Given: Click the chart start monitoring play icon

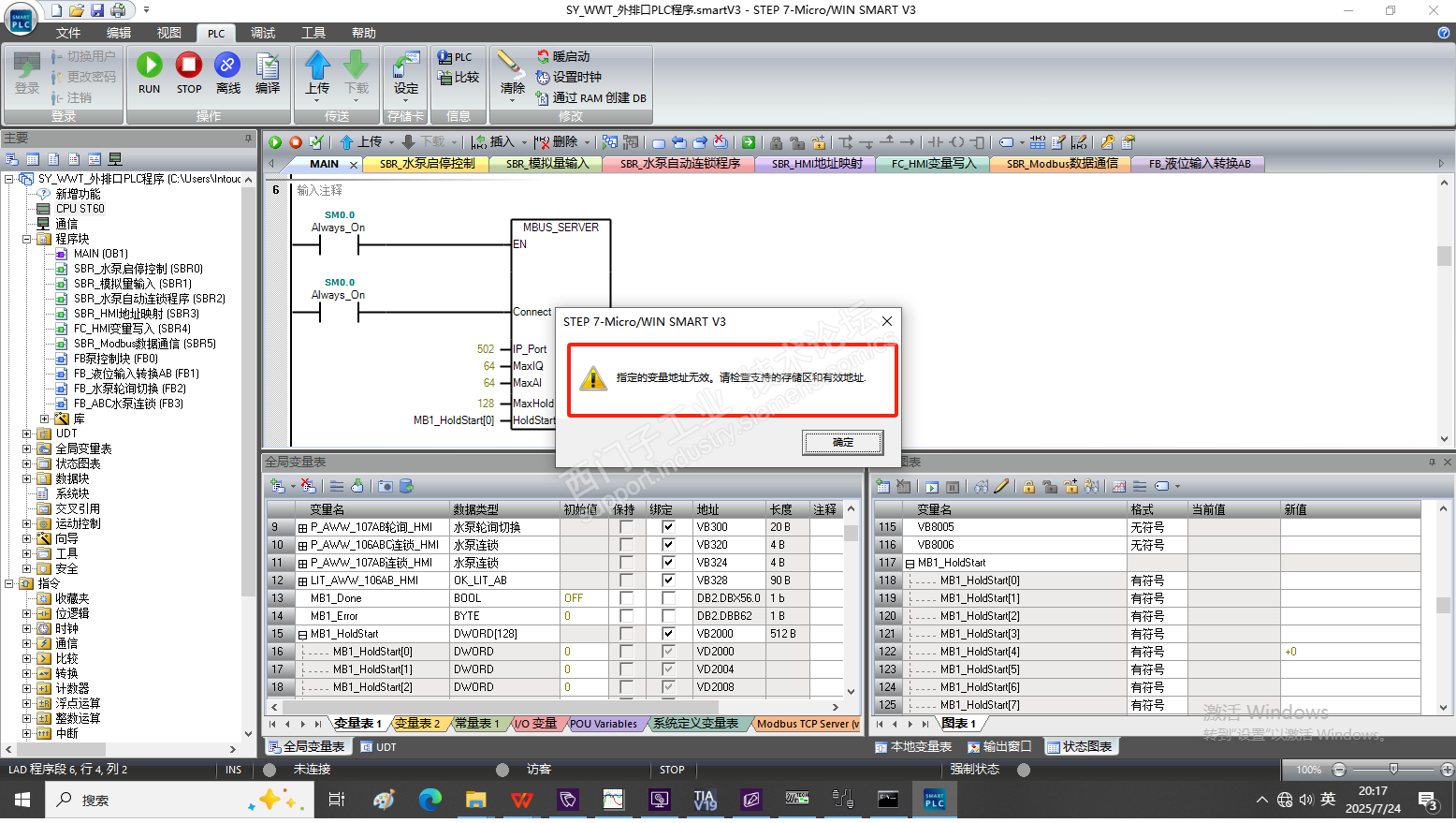Looking at the screenshot, I should (932, 487).
